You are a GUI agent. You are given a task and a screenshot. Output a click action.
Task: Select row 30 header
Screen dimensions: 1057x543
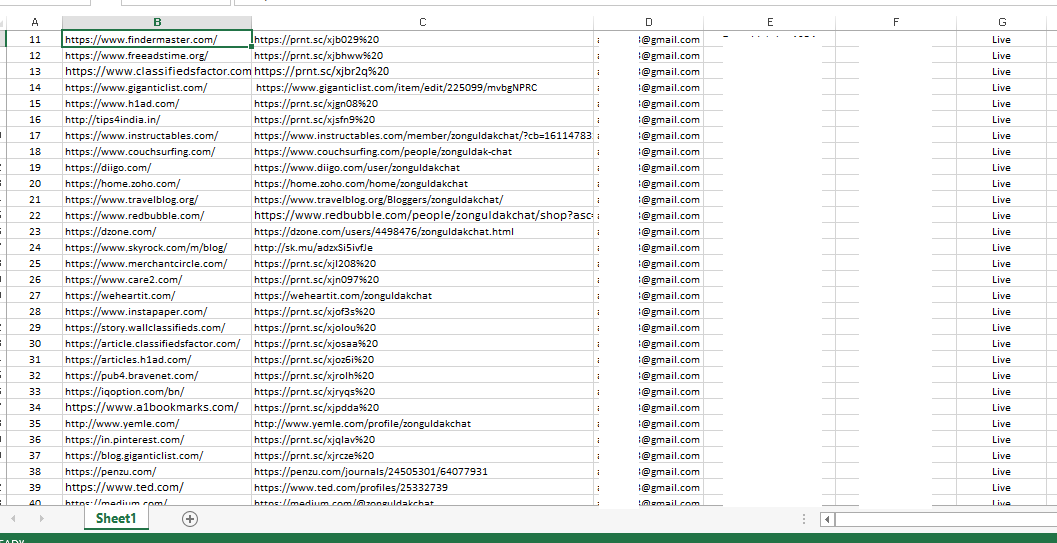(x=35, y=344)
